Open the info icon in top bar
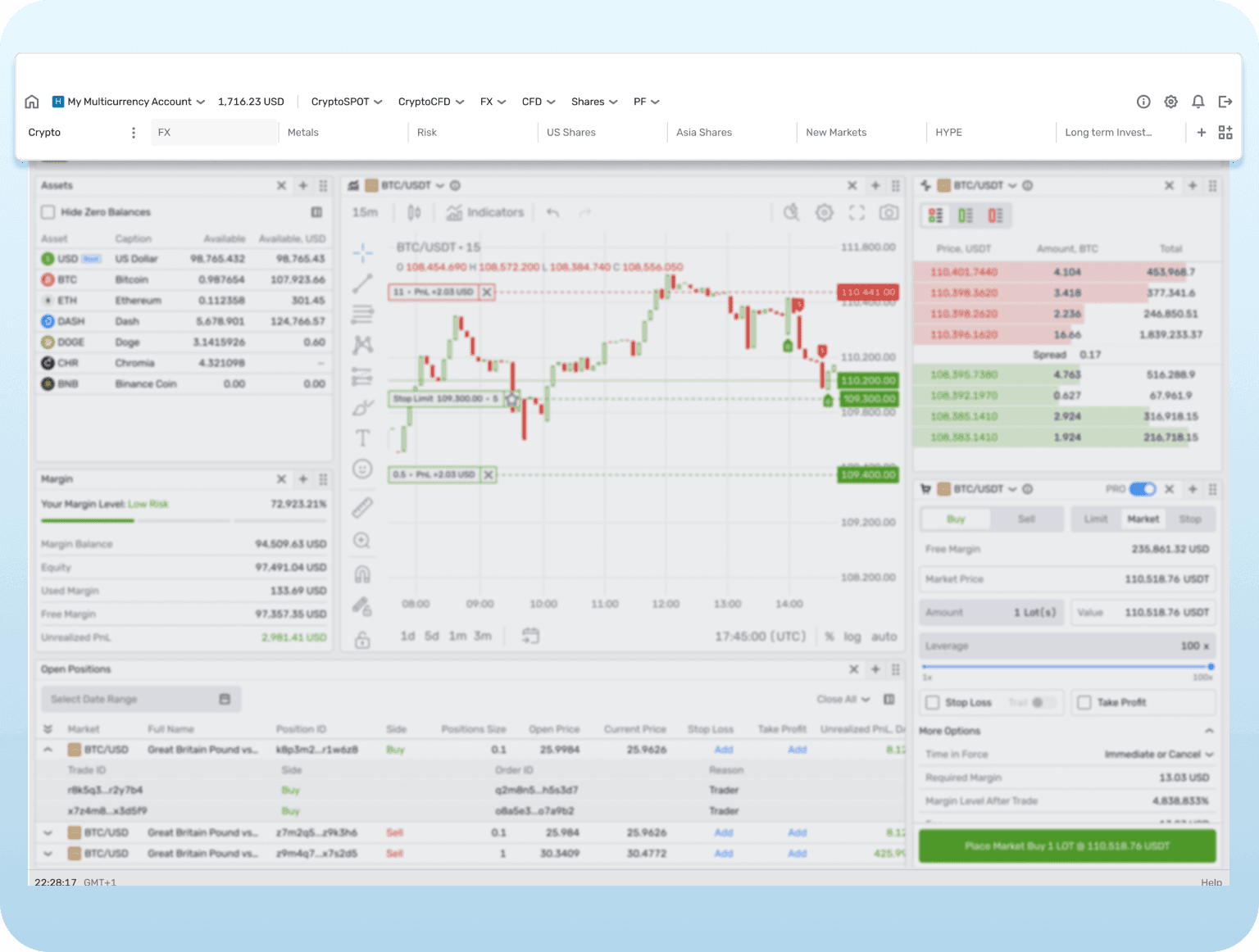The image size is (1259, 952). [1143, 102]
